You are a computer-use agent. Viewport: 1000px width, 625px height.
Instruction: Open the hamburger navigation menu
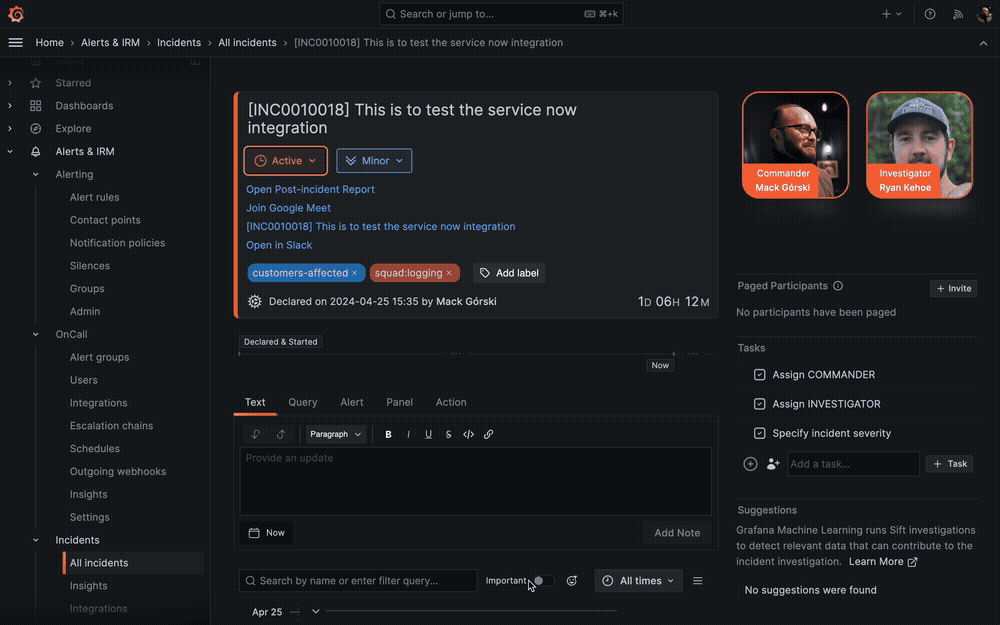[15, 43]
